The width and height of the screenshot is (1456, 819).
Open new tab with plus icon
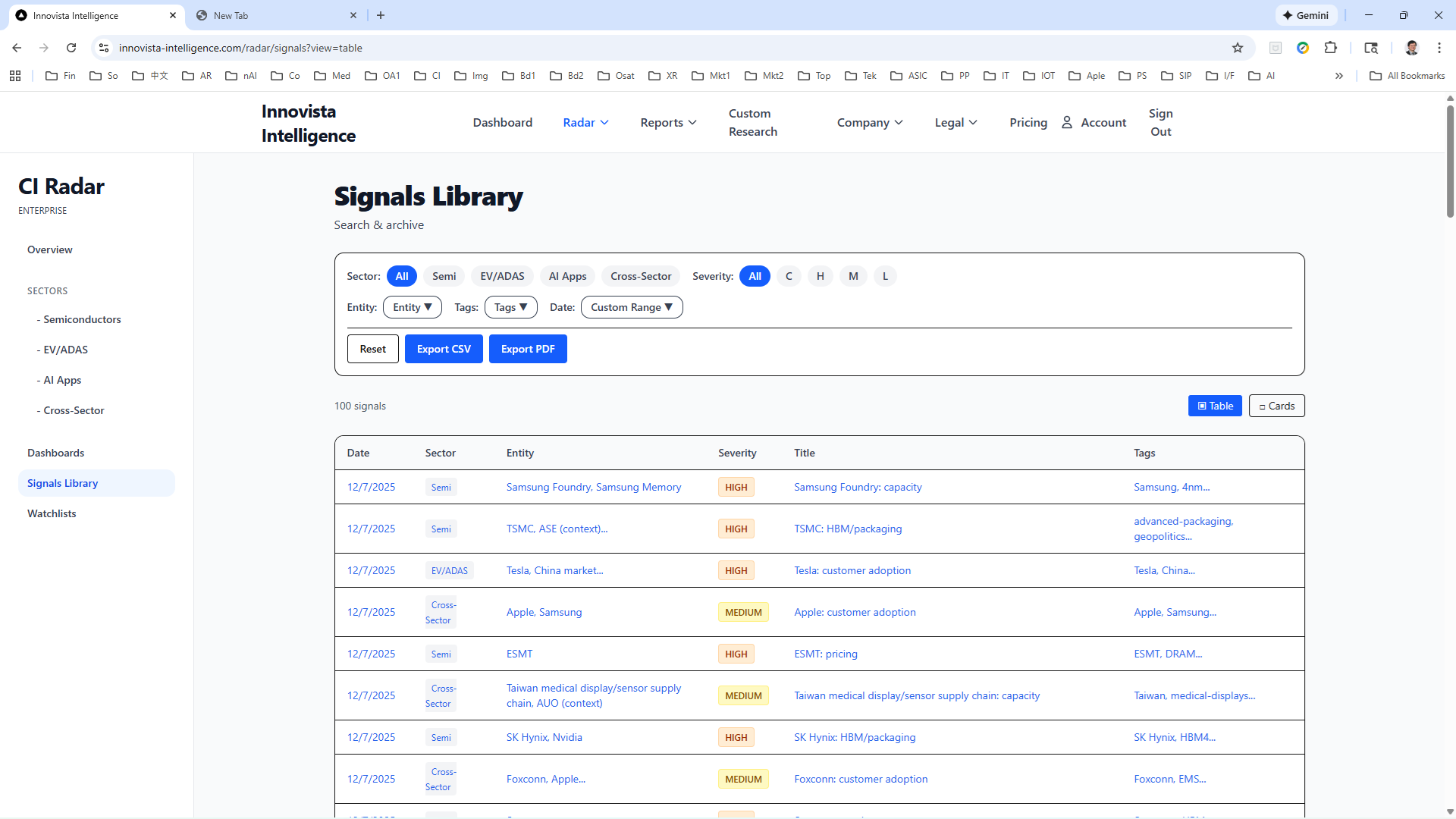381,15
